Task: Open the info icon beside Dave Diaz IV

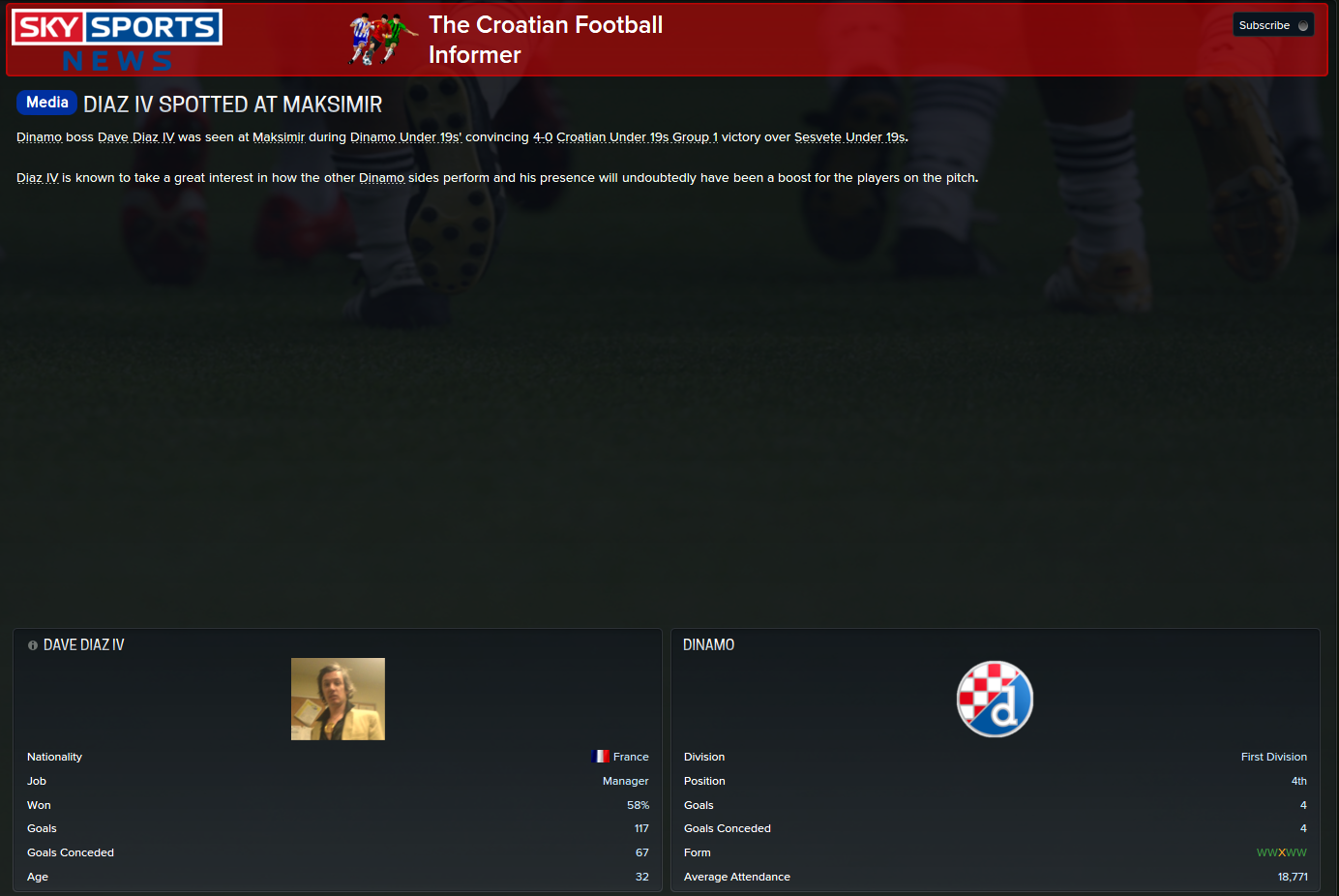Action: [x=33, y=645]
